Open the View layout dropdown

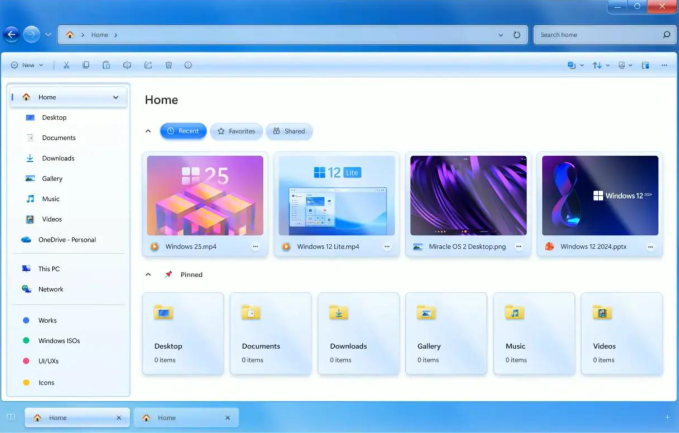625,65
